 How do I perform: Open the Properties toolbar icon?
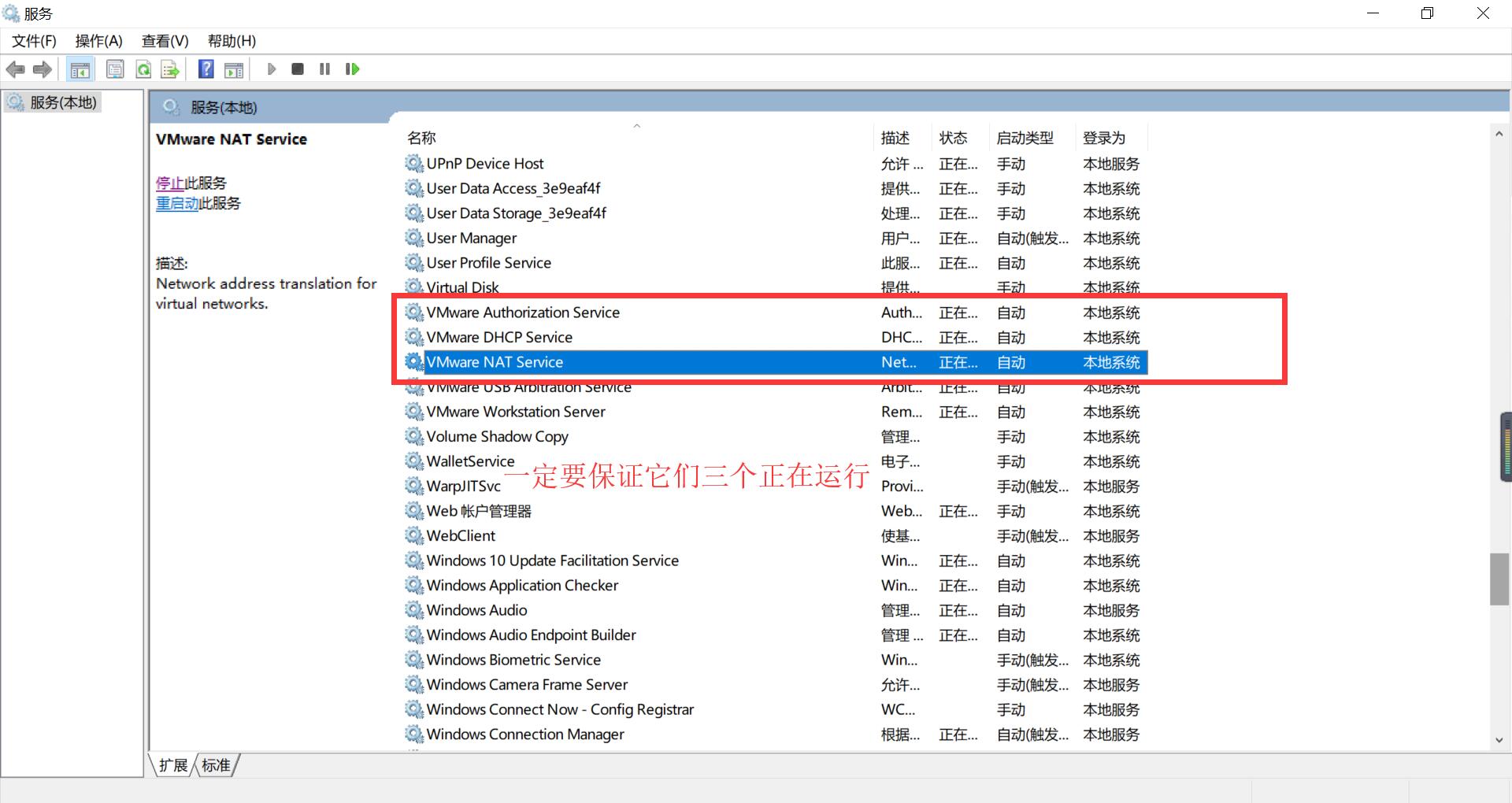tap(115, 69)
